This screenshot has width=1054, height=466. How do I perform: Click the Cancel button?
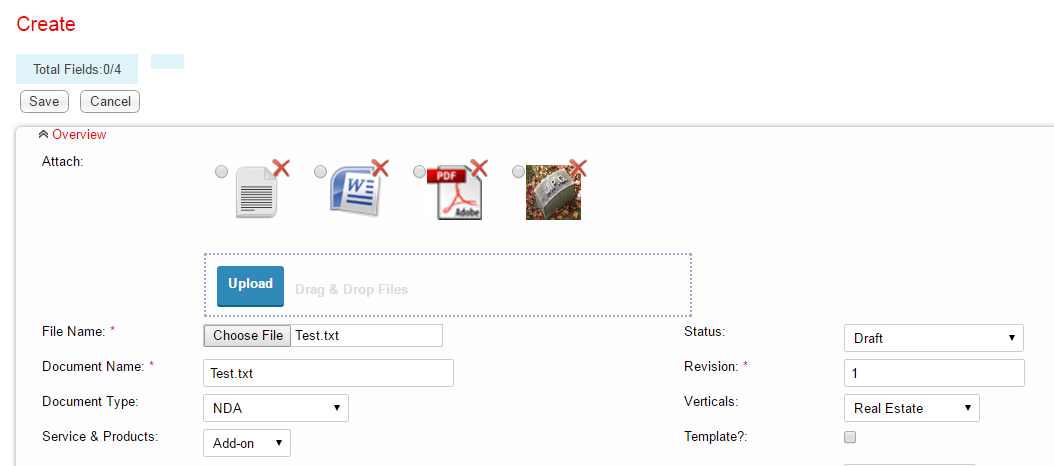(x=110, y=101)
